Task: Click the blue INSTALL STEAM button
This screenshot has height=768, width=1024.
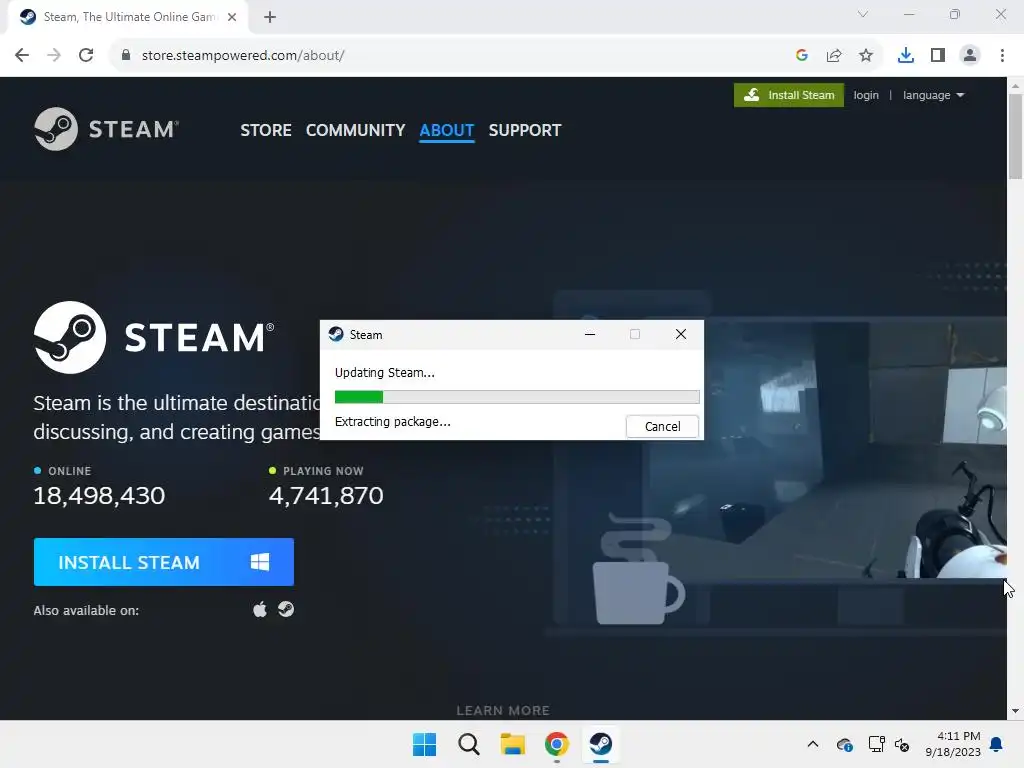Action: (x=164, y=562)
